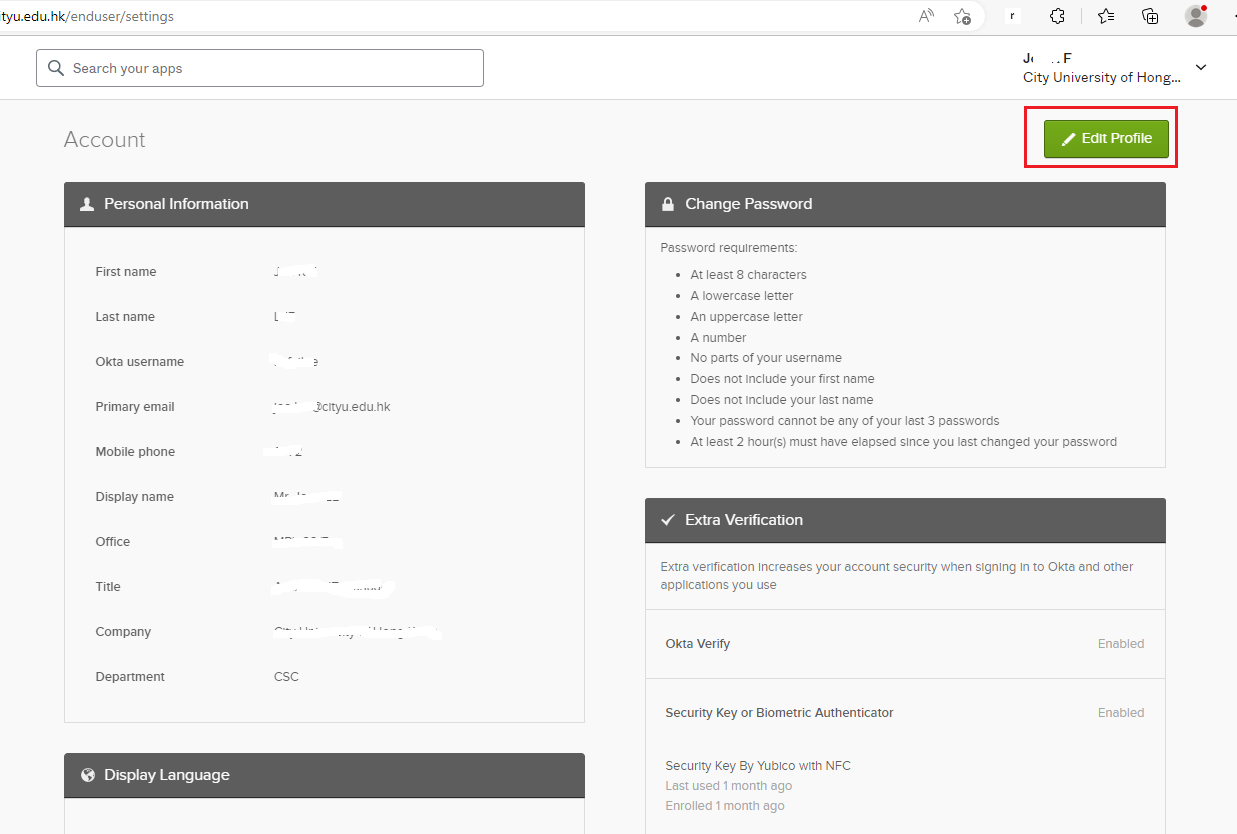
Task: Add this page to favorites via star icon
Action: [962, 16]
